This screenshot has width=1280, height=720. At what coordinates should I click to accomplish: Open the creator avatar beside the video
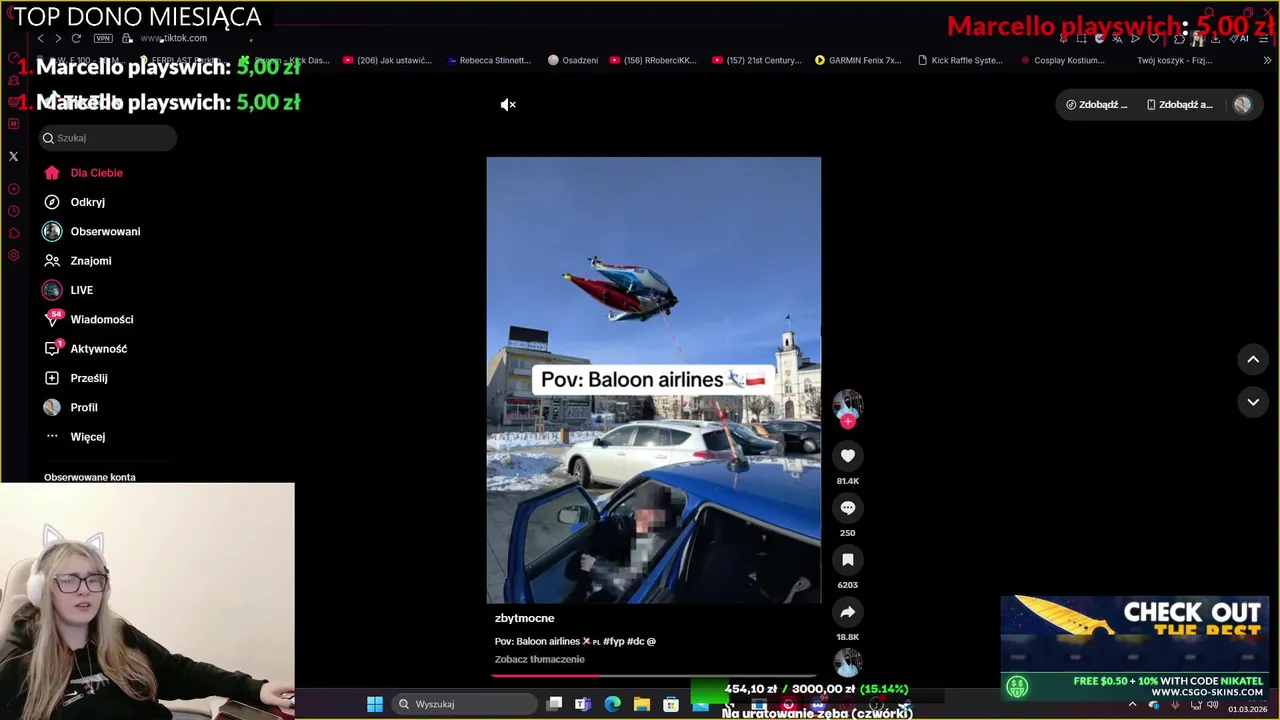pyautogui.click(x=847, y=403)
